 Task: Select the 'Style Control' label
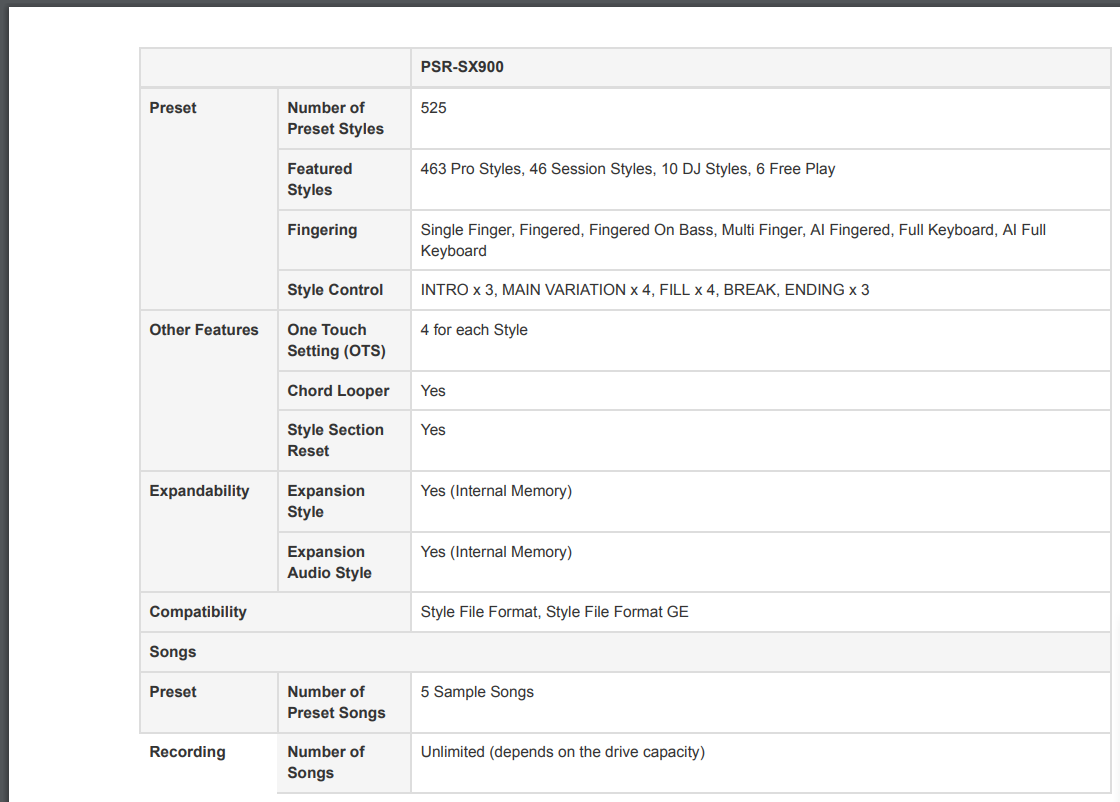tap(335, 290)
